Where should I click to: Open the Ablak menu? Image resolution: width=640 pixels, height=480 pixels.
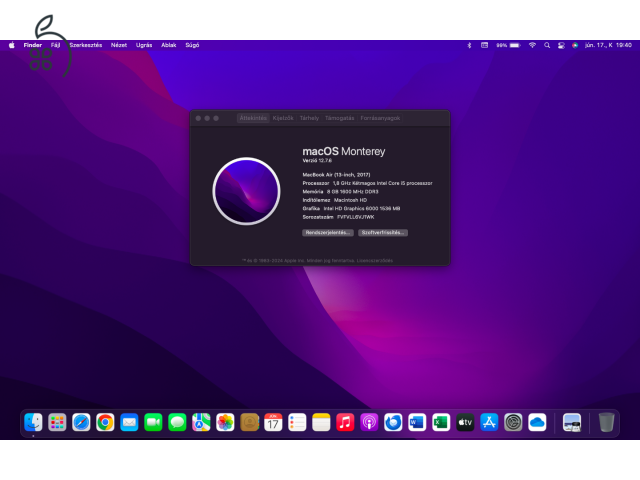tap(169, 45)
